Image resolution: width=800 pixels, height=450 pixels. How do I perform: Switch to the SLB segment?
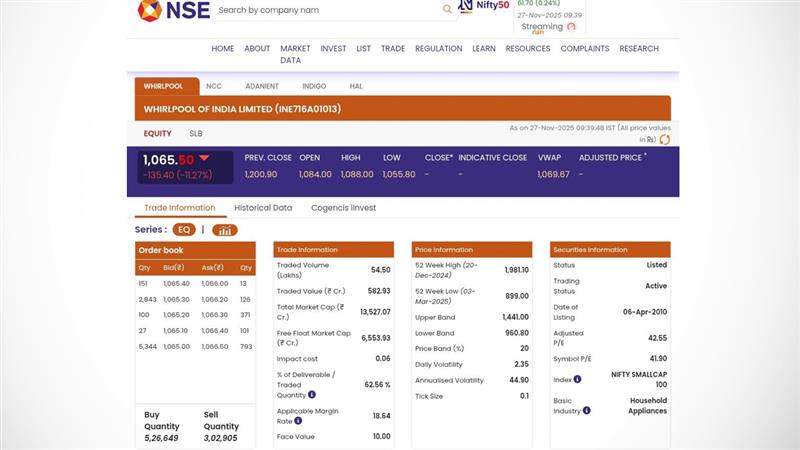click(x=196, y=133)
